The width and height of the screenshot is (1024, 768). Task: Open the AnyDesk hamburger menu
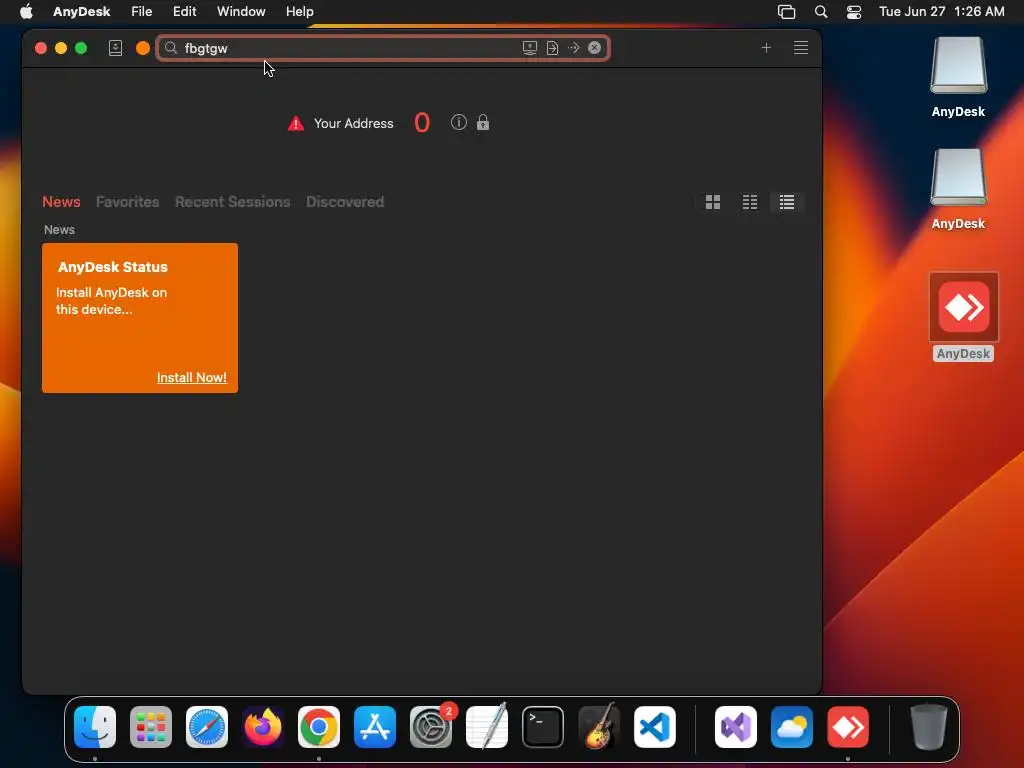click(x=801, y=48)
